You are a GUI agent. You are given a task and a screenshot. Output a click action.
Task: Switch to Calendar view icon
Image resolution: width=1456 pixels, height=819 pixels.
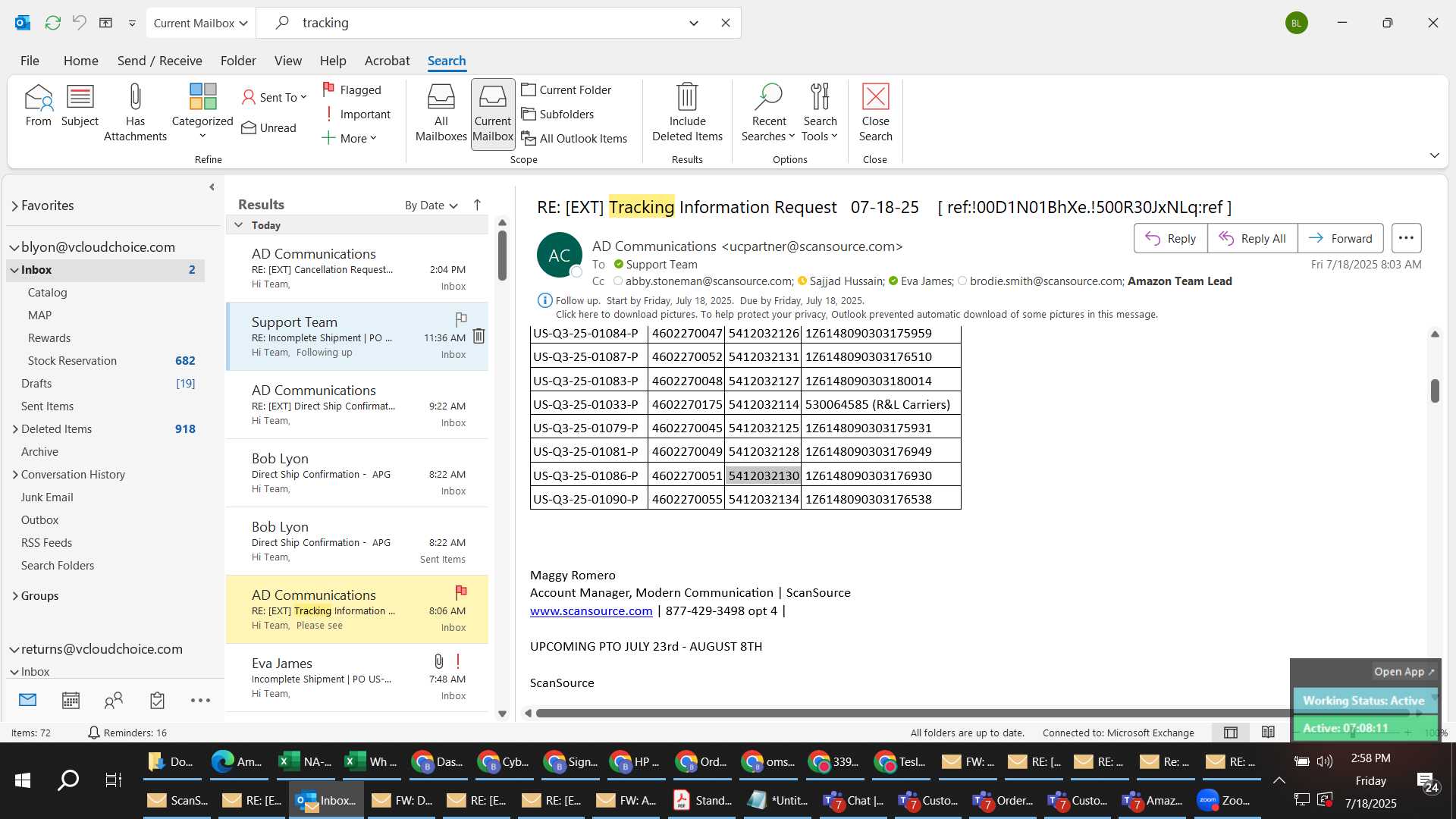[x=71, y=700]
